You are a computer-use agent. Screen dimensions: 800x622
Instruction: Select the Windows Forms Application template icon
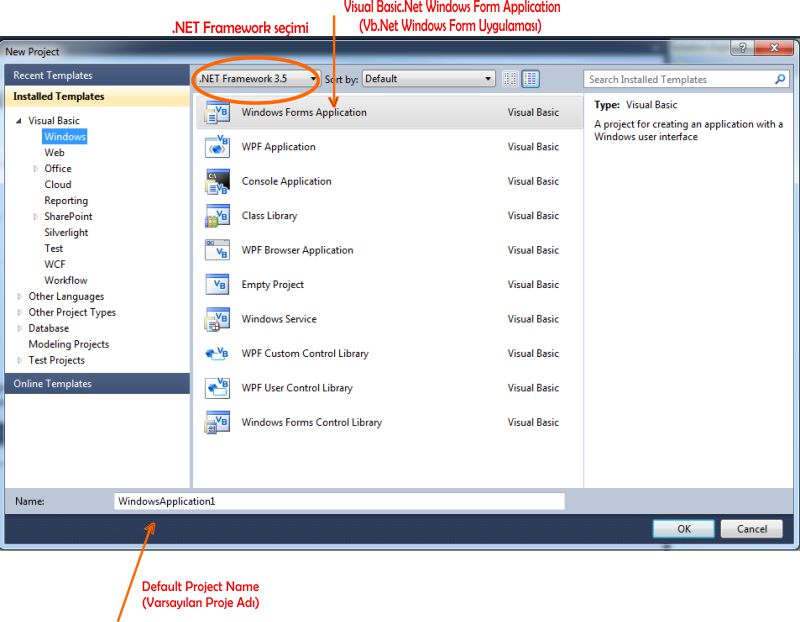(217, 113)
